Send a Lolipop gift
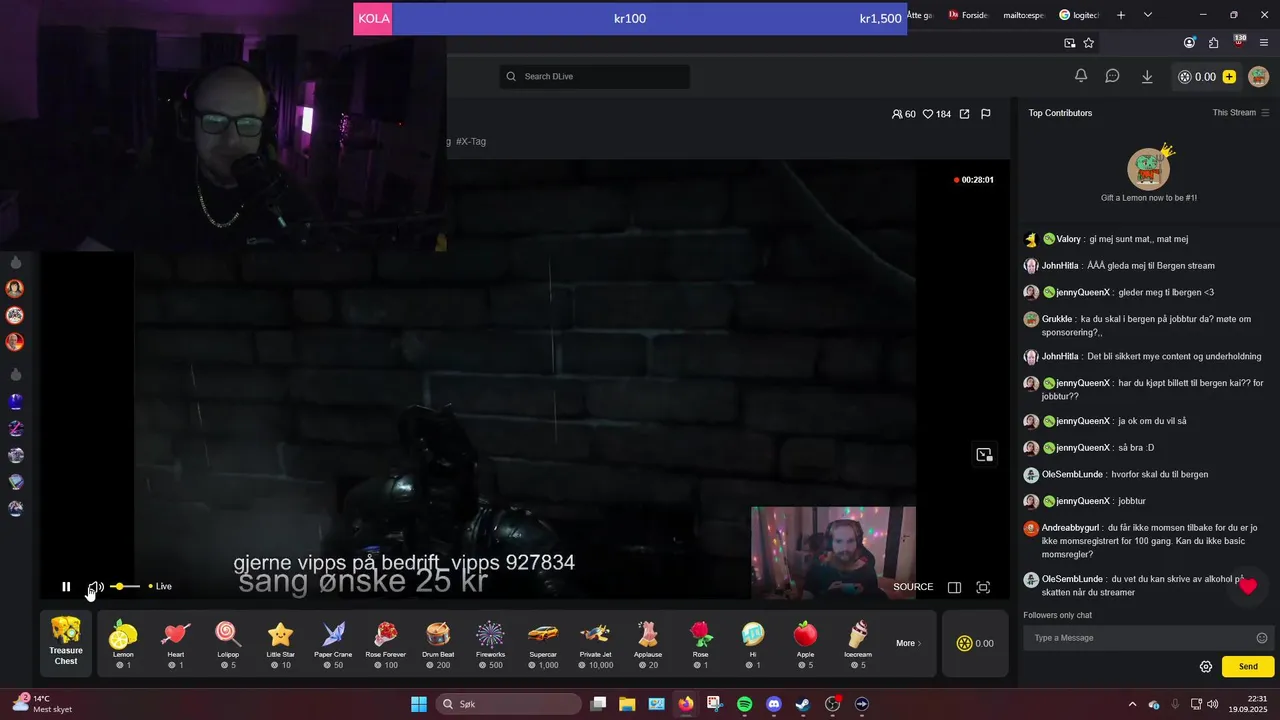The height and width of the screenshot is (720, 1280). (228, 644)
